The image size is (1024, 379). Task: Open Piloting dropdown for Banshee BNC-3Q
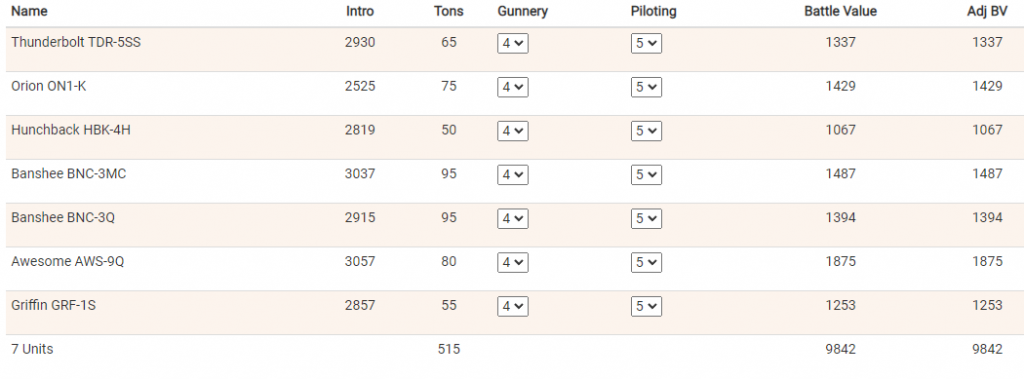coord(646,218)
